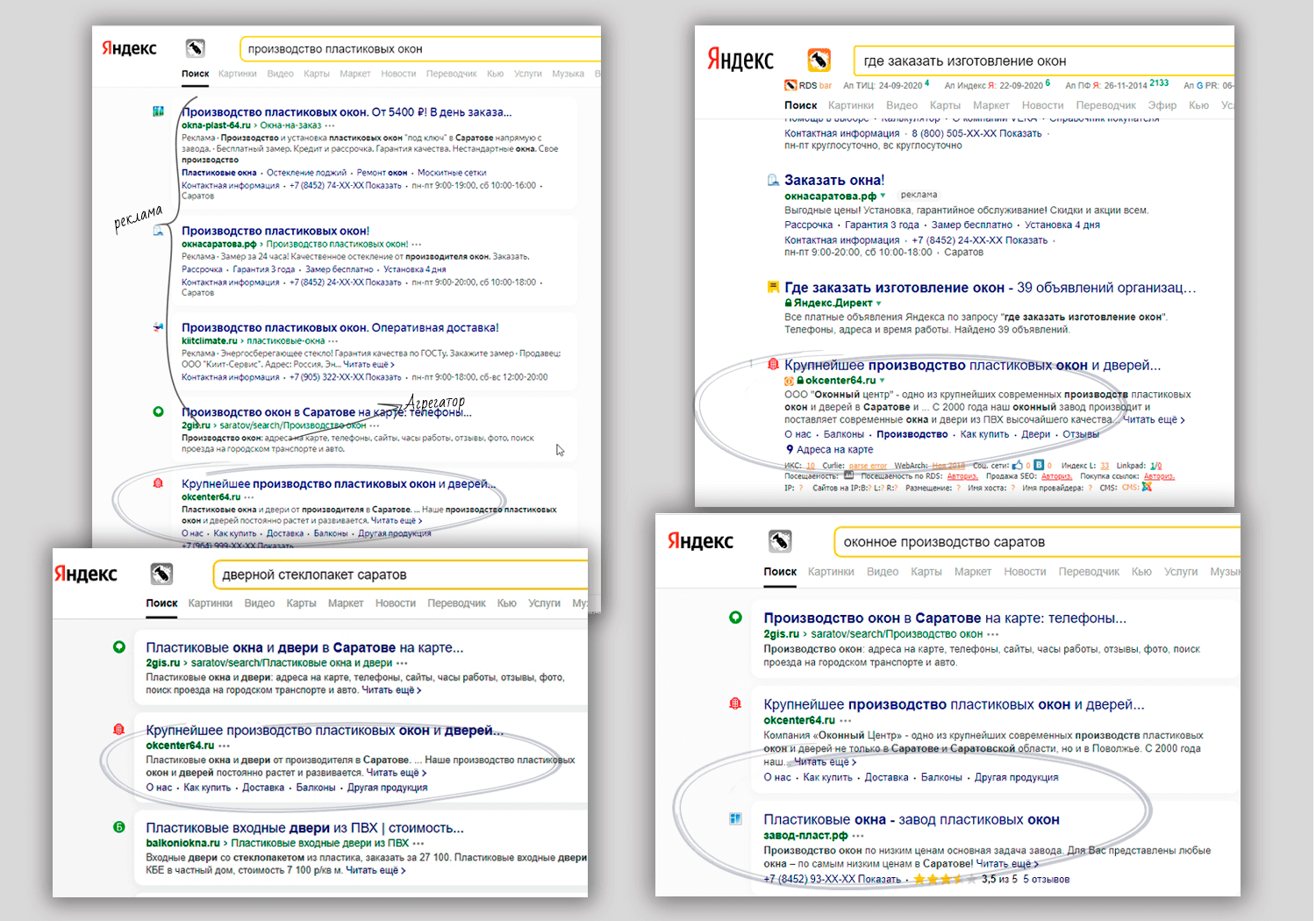Open Новости tab in 'где заказать изготовление окон' search

tap(1043, 105)
